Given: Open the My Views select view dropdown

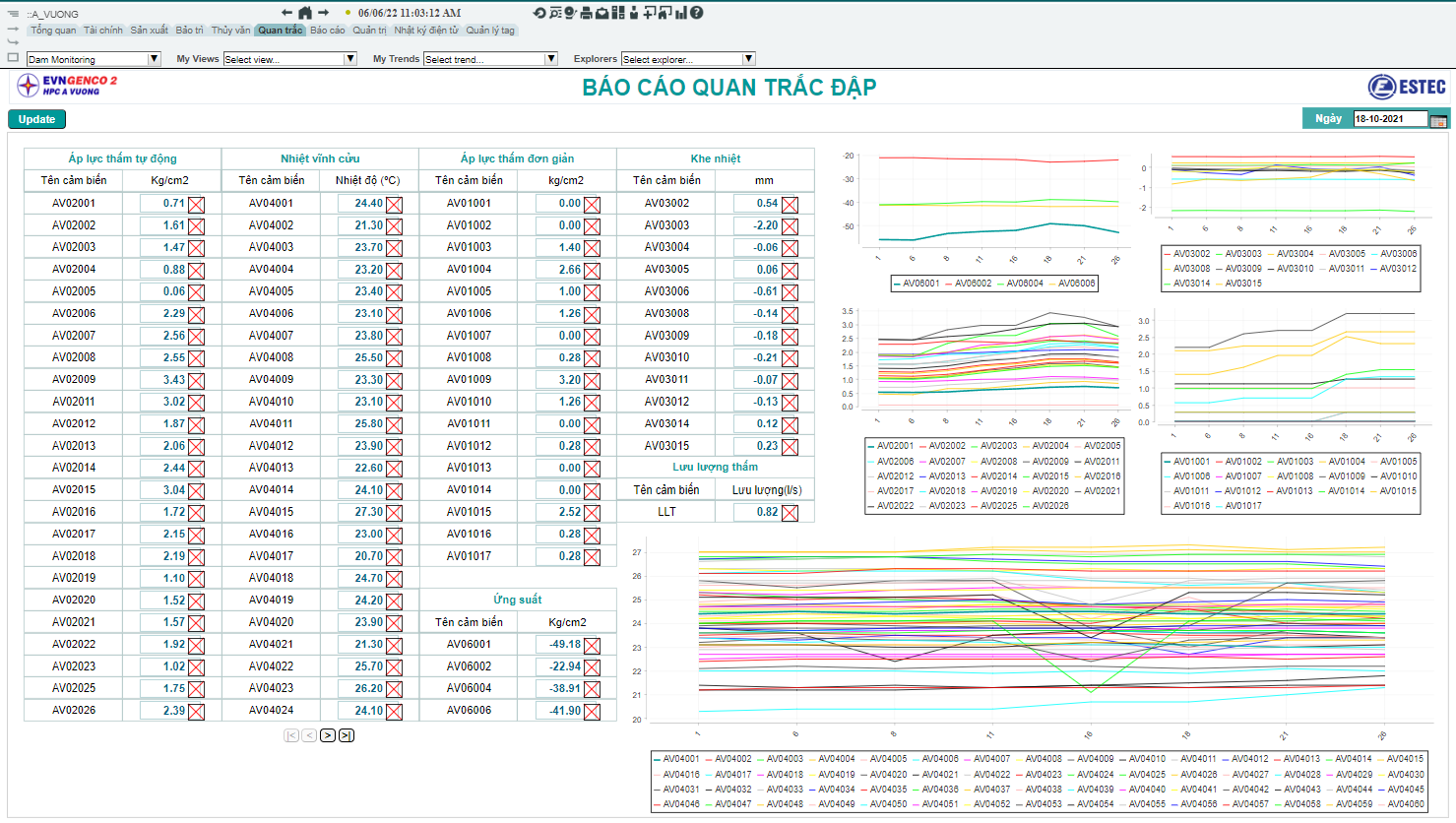Looking at the screenshot, I should tap(289, 59).
